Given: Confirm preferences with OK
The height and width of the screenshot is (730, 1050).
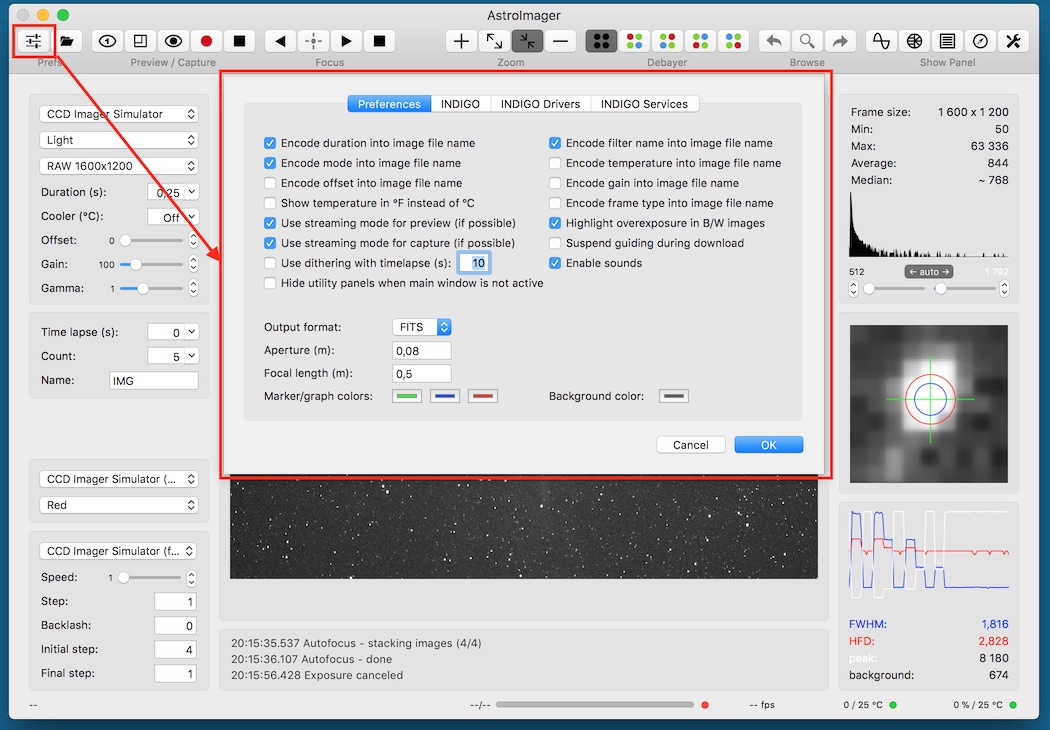Looking at the screenshot, I should point(769,445).
